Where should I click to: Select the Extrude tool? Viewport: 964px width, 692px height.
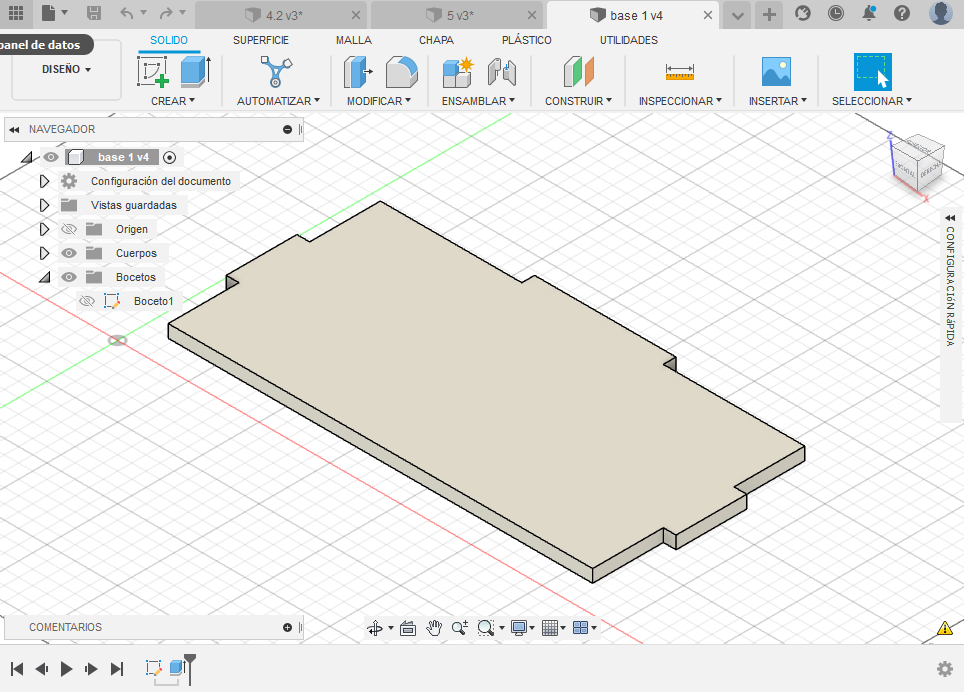point(196,71)
